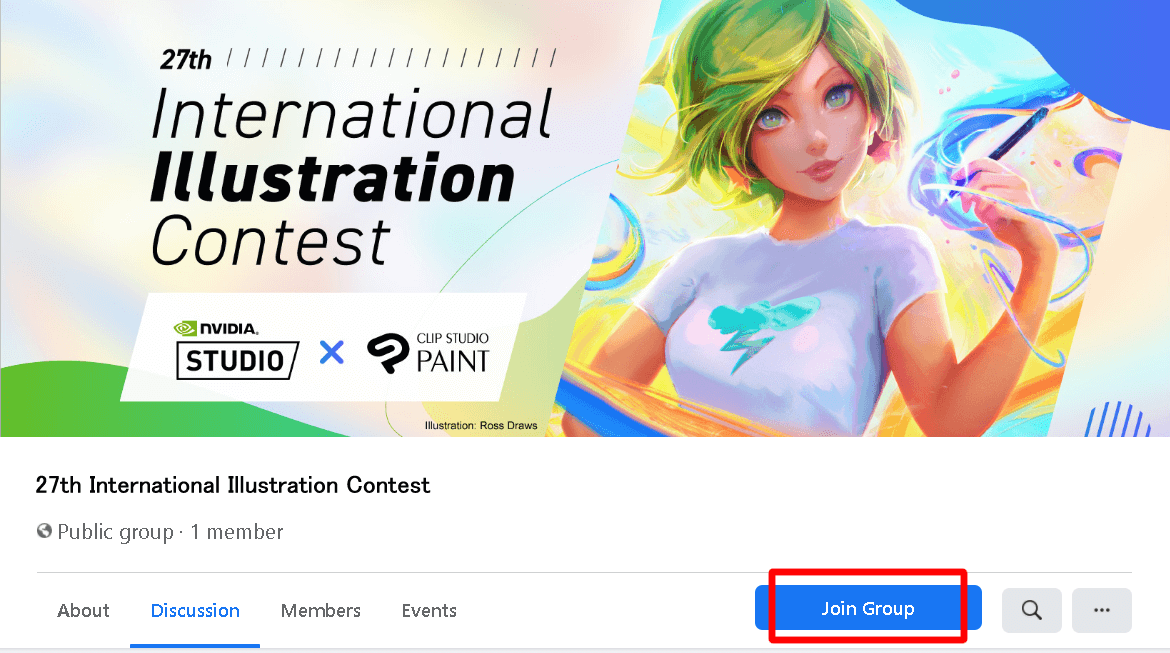The height and width of the screenshot is (653, 1170).
Task: Click the Public group globe icon
Action: pyautogui.click(x=44, y=531)
